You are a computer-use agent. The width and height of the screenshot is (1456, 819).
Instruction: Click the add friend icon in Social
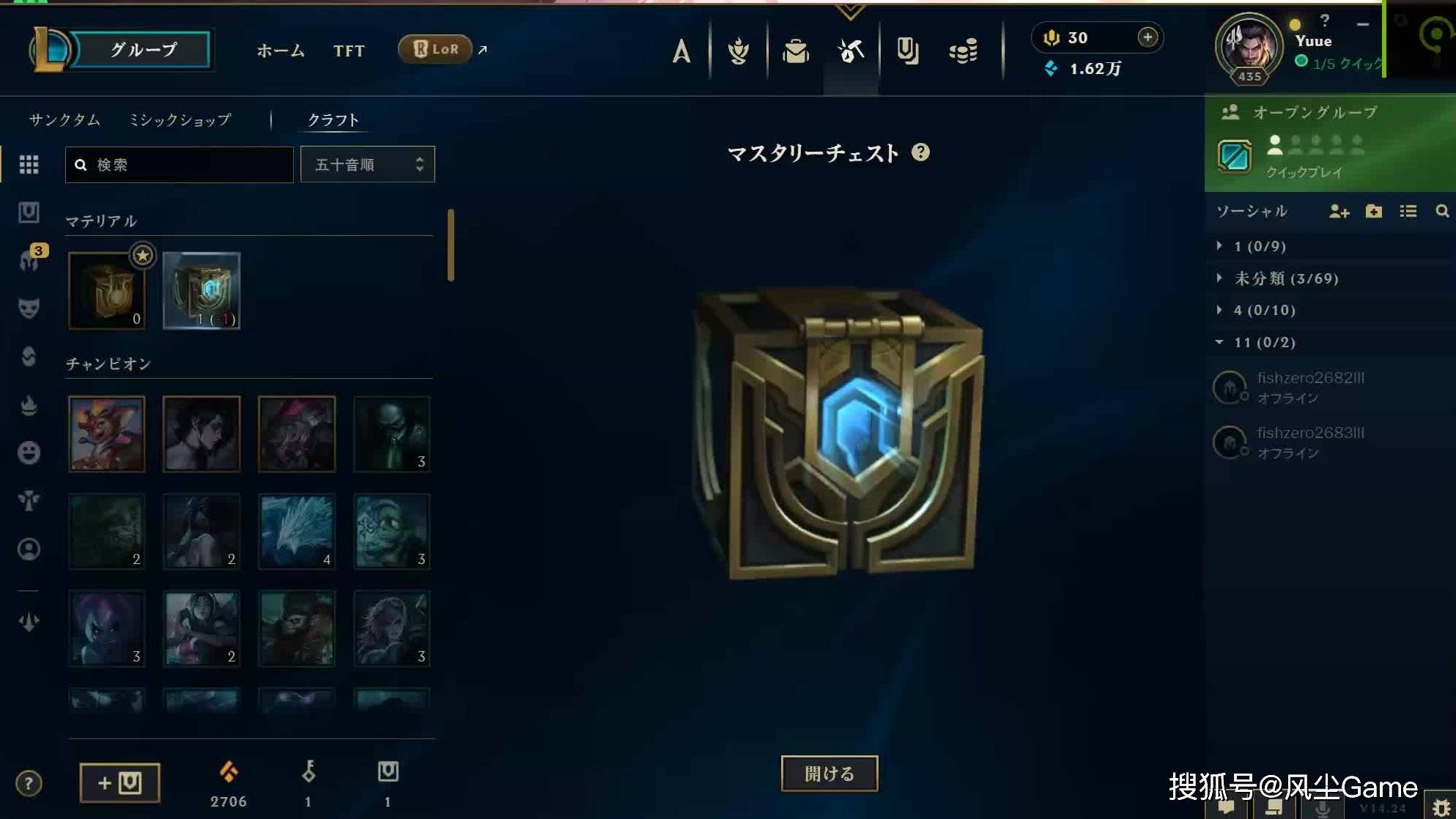[1339, 212]
